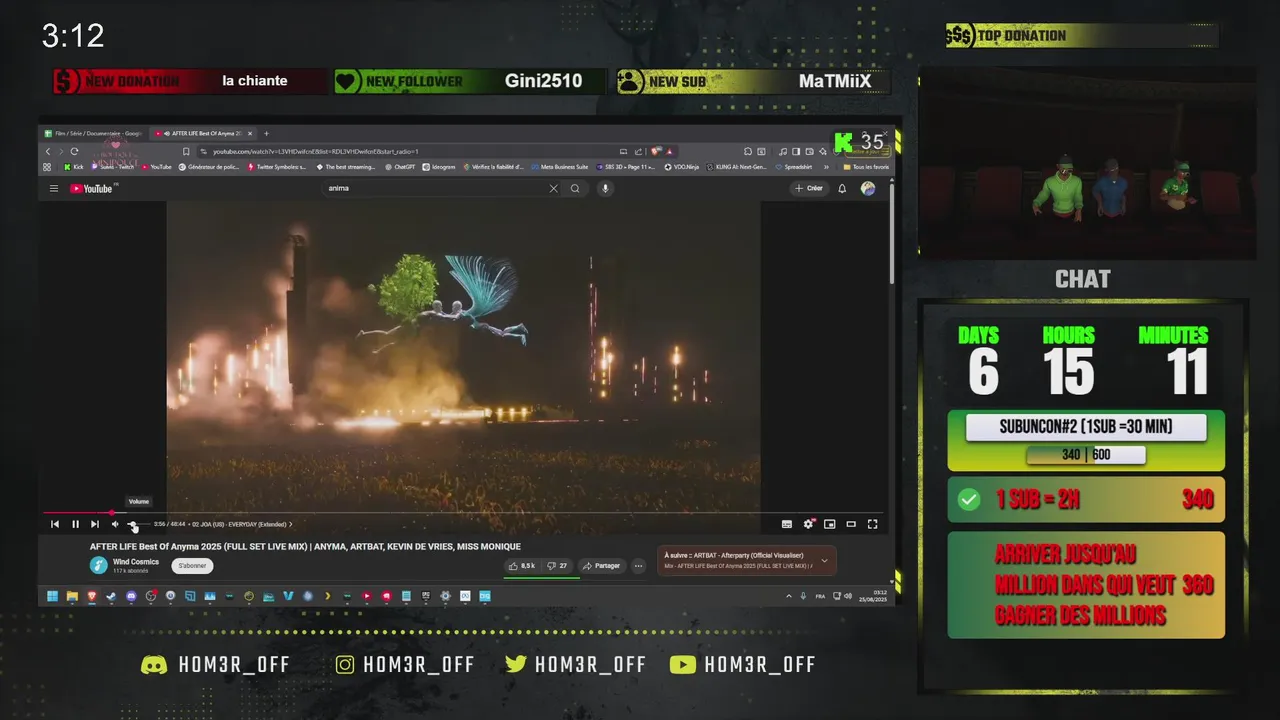Open the Spreadshirt bookmark
The image size is (1280, 720).
click(x=794, y=167)
